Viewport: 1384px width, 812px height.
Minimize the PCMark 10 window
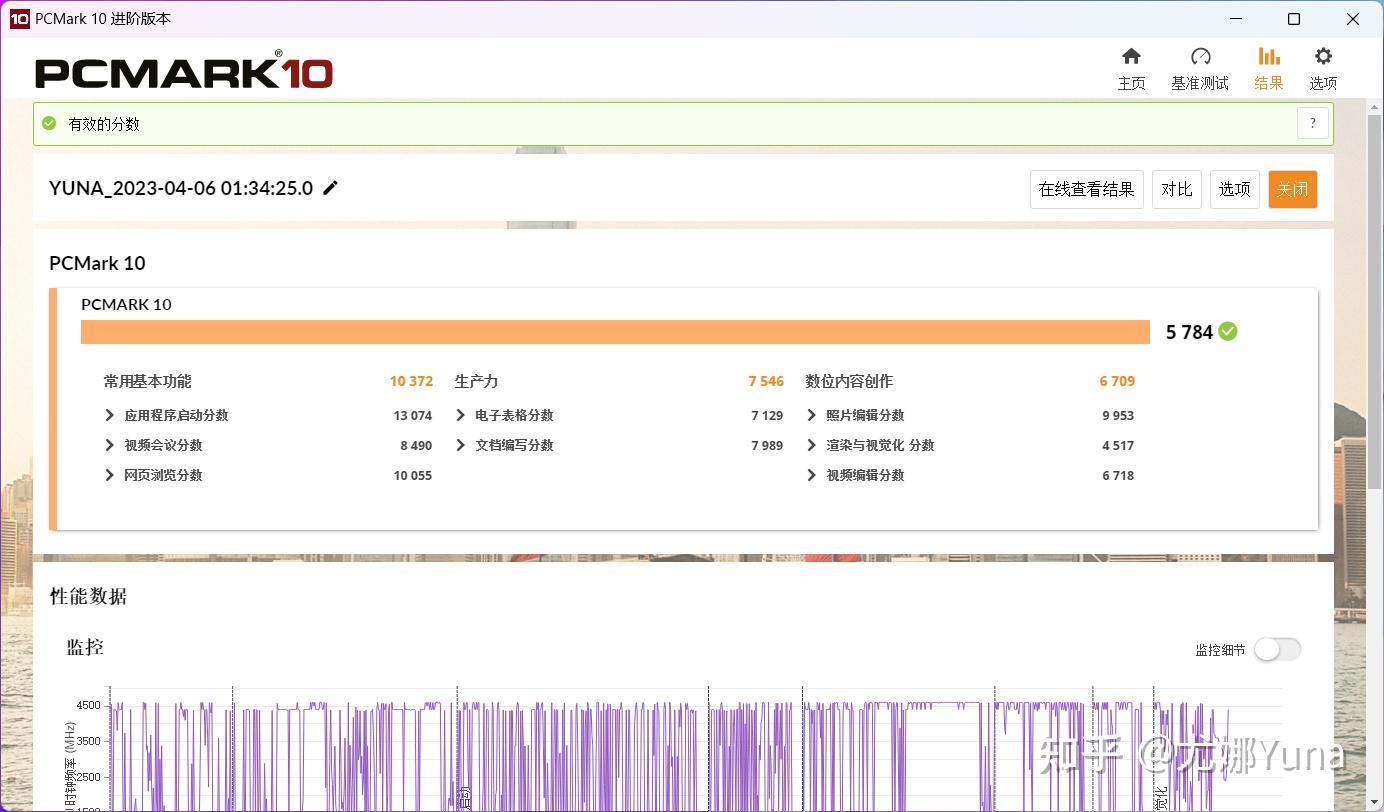[x=1234, y=19]
